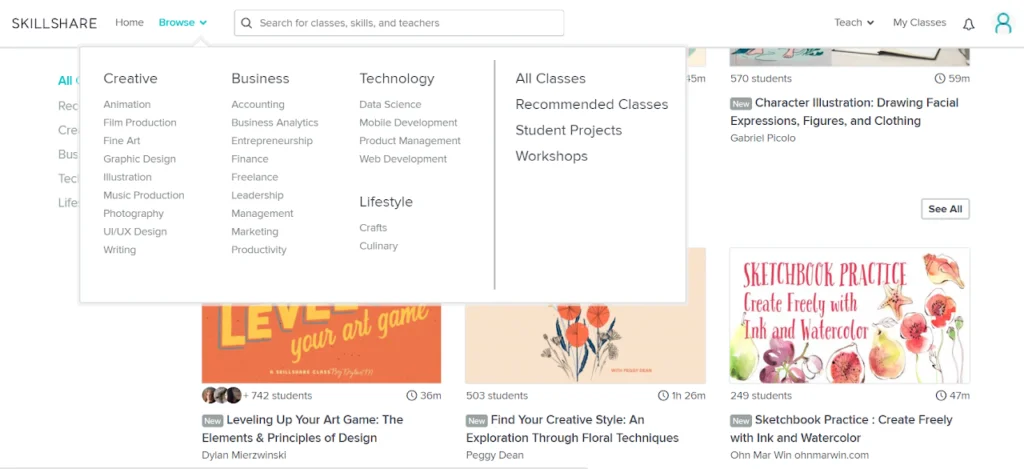Go to Student Projects
Image resolution: width=1024 pixels, height=469 pixels.
coord(569,131)
